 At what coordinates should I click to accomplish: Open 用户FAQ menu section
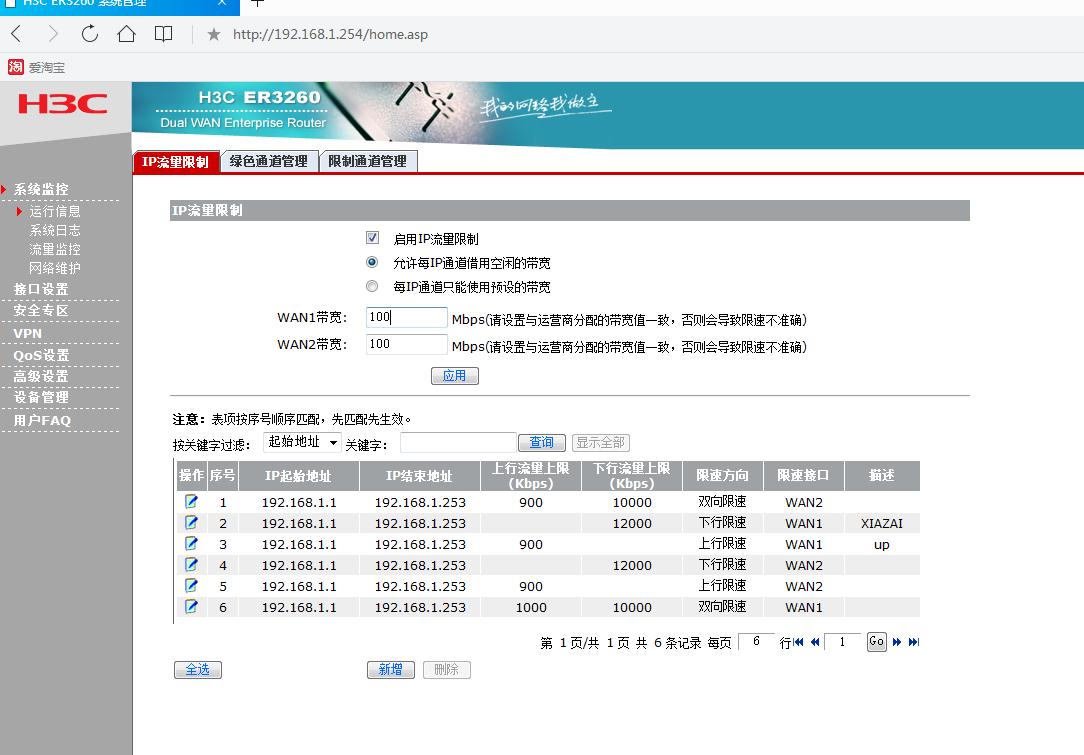click(x=42, y=420)
